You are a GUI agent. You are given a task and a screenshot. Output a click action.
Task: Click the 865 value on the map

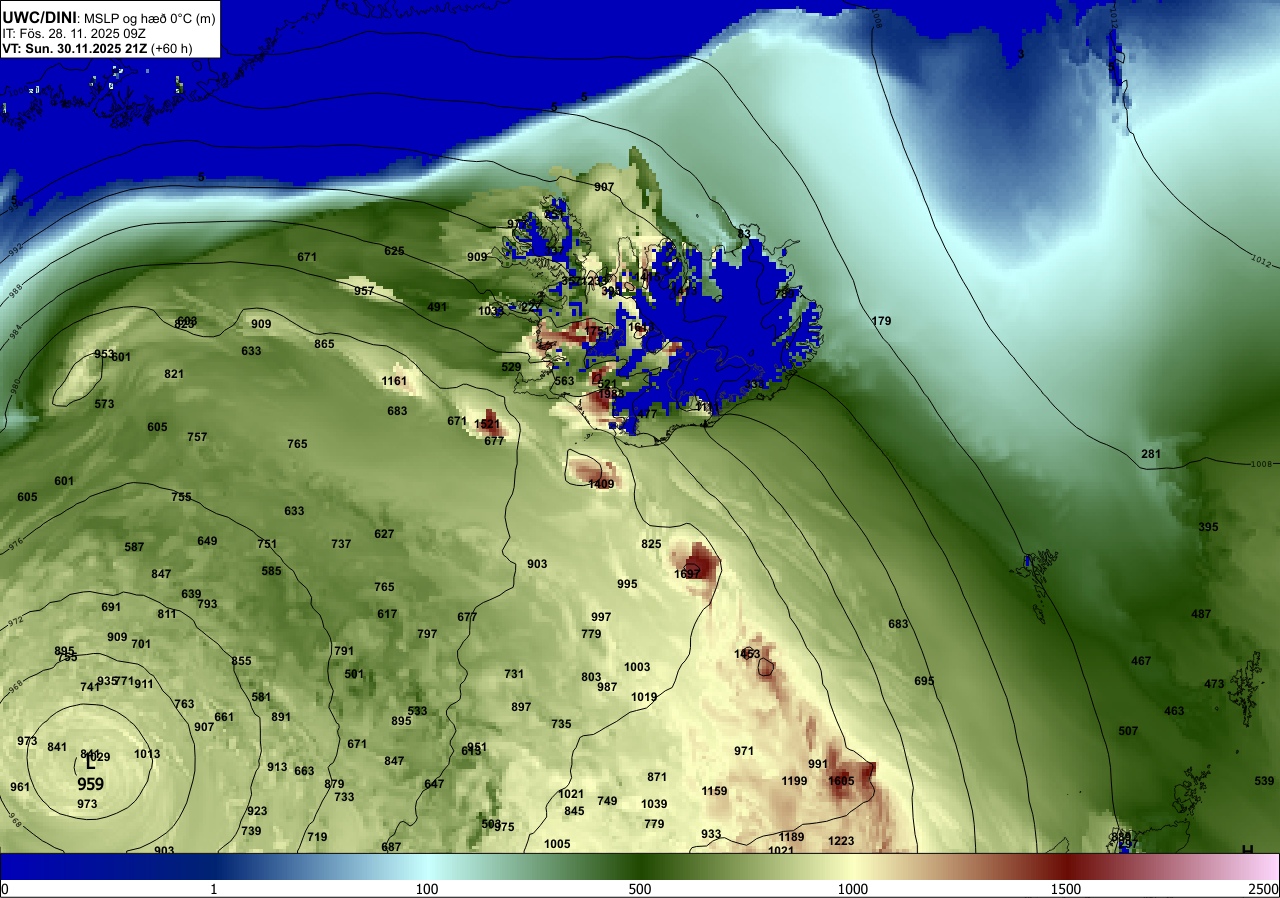click(x=324, y=344)
